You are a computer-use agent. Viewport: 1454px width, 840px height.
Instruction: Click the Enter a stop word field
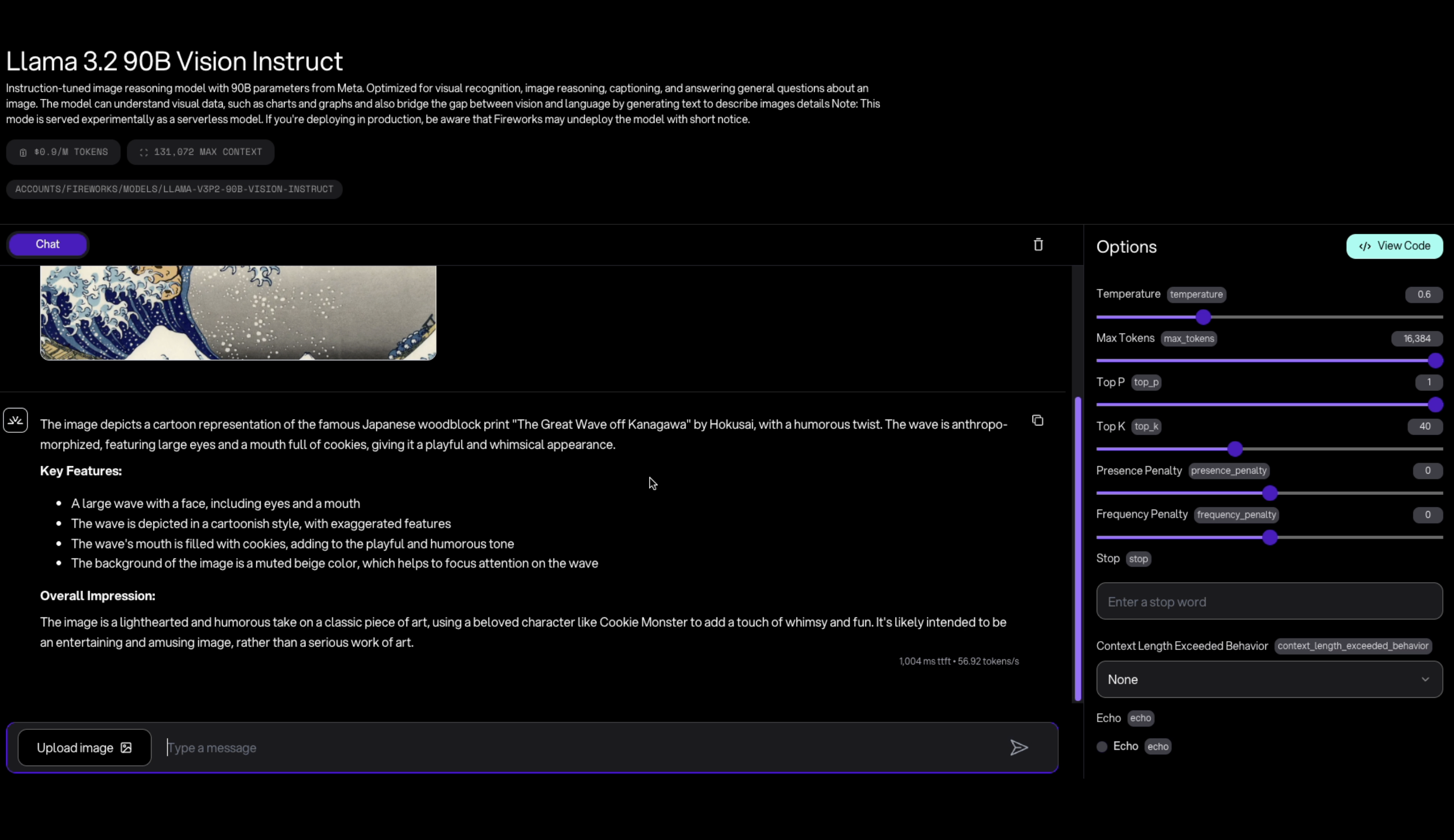(x=1269, y=602)
